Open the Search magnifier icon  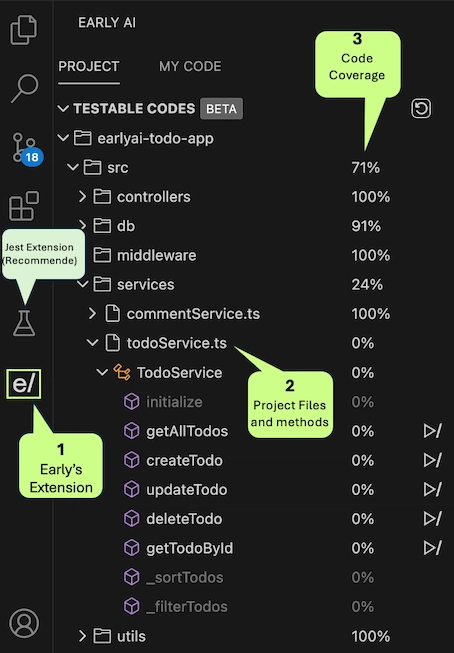24,88
